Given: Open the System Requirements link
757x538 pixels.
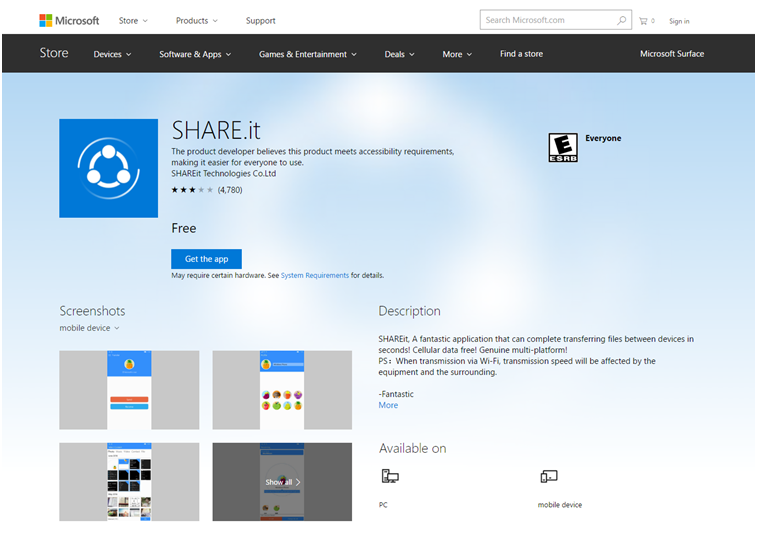Looking at the screenshot, I should [315, 275].
